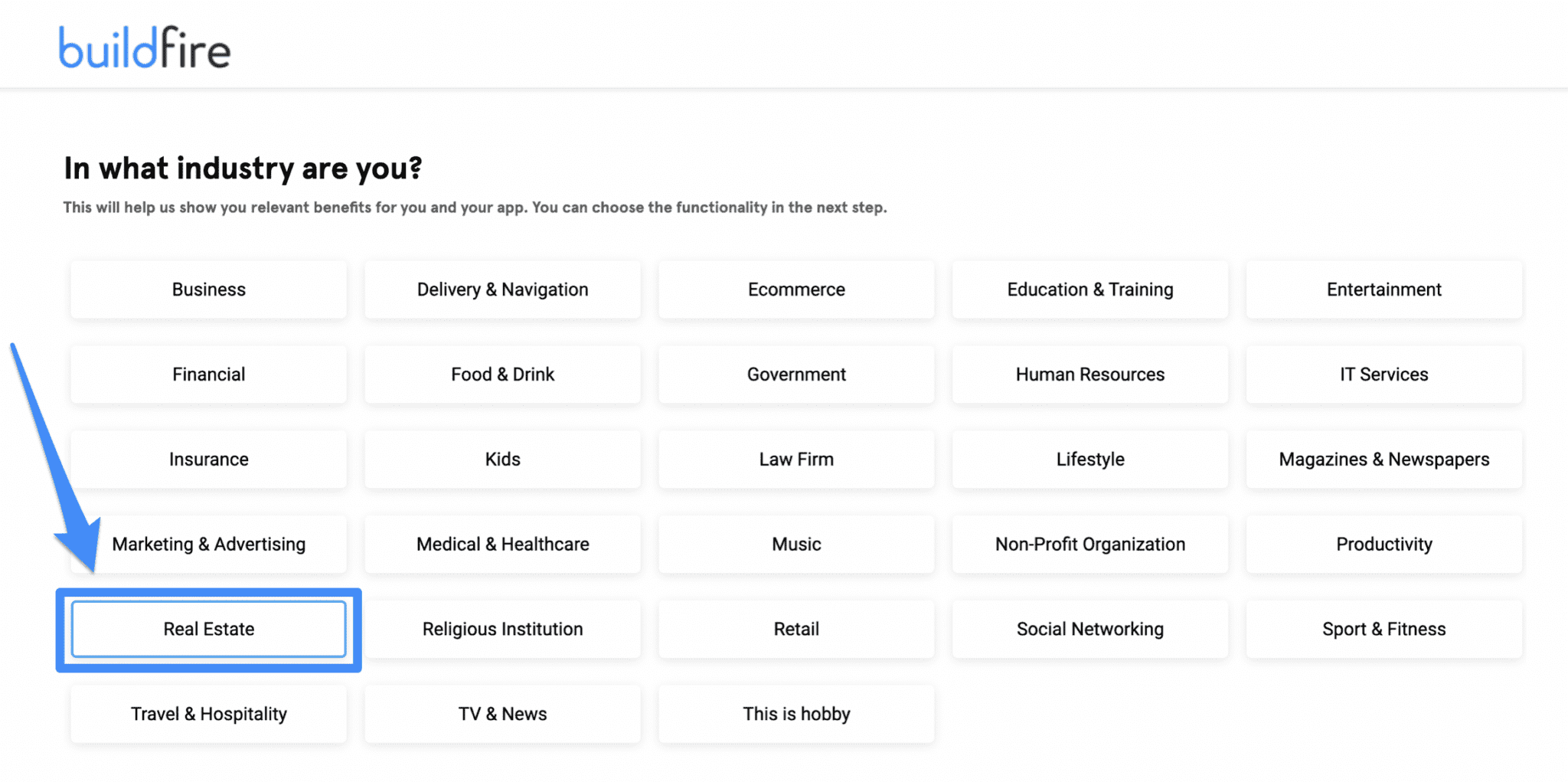This screenshot has height=782, width=1568.
Task: Choose Education & Training option
Action: click(x=1089, y=290)
